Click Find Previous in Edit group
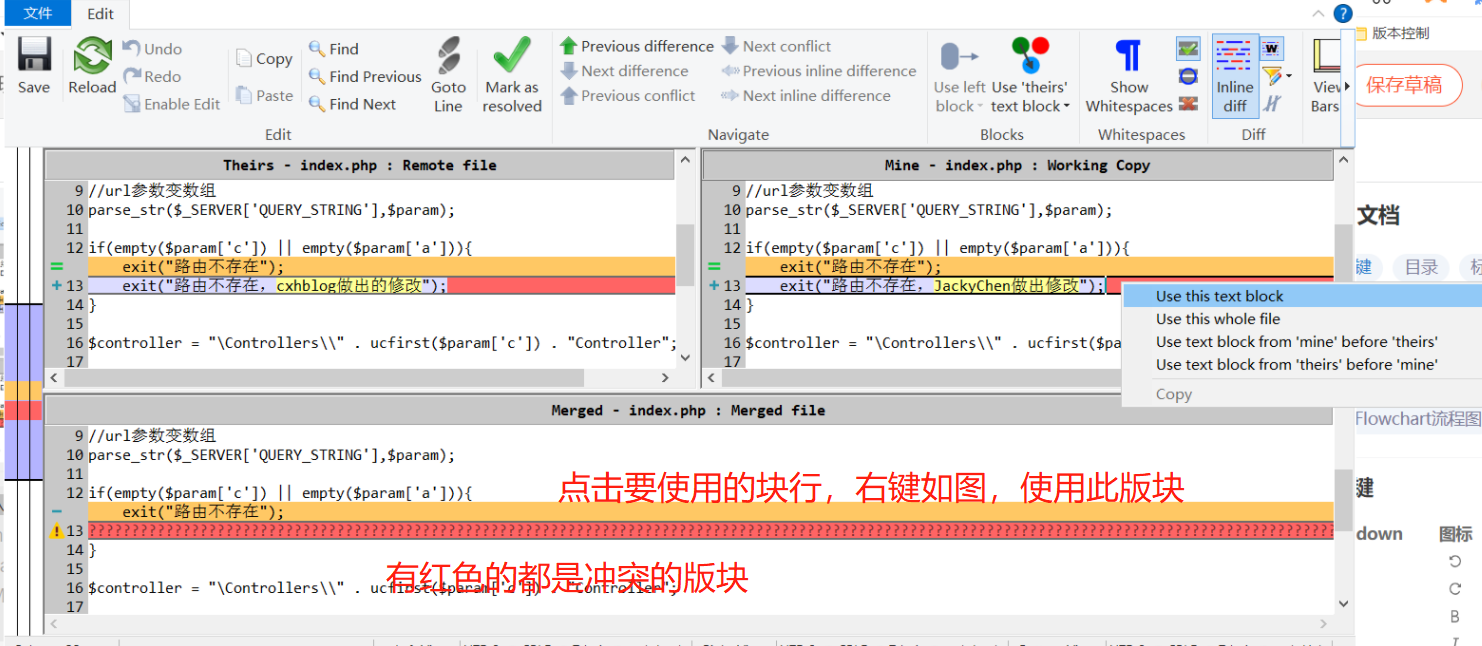This screenshot has width=1482, height=646. tap(365, 76)
